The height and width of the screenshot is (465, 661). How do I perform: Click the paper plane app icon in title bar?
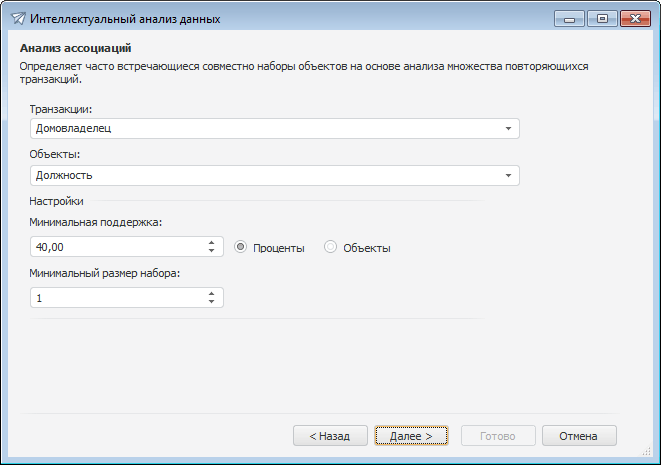point(17,19)
